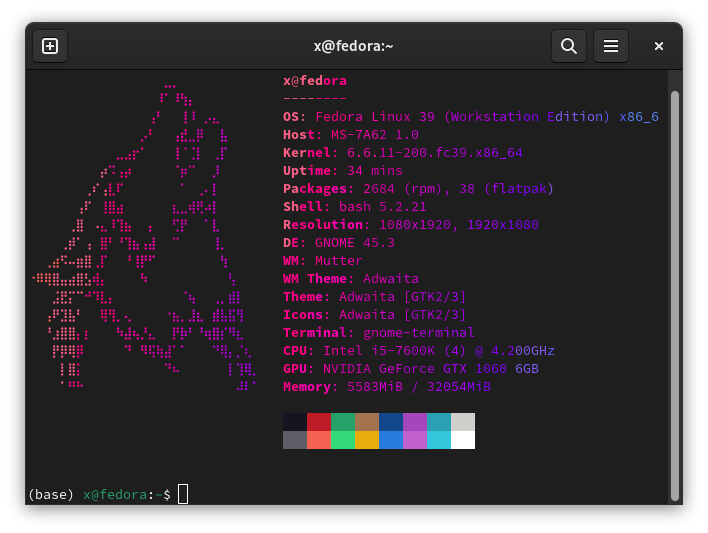708x533 pixels.
Task: Open a new terminal tab
Action: click(x=50, y=46)
